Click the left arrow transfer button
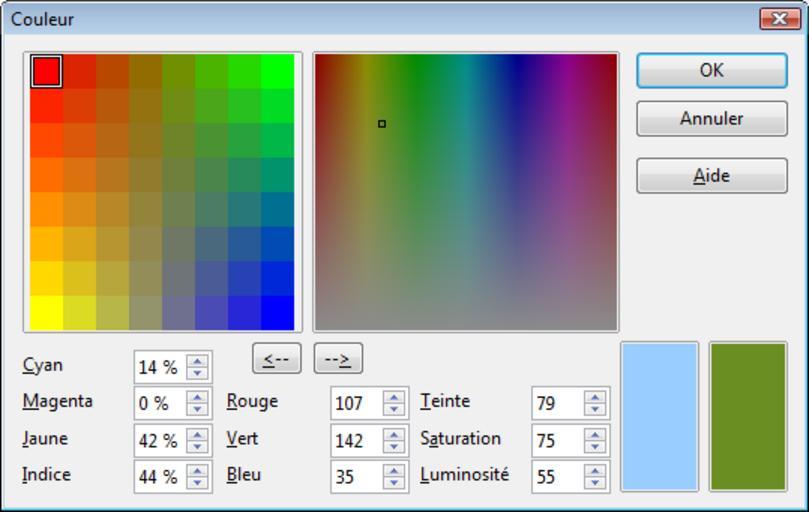 (x=277, y=359)
